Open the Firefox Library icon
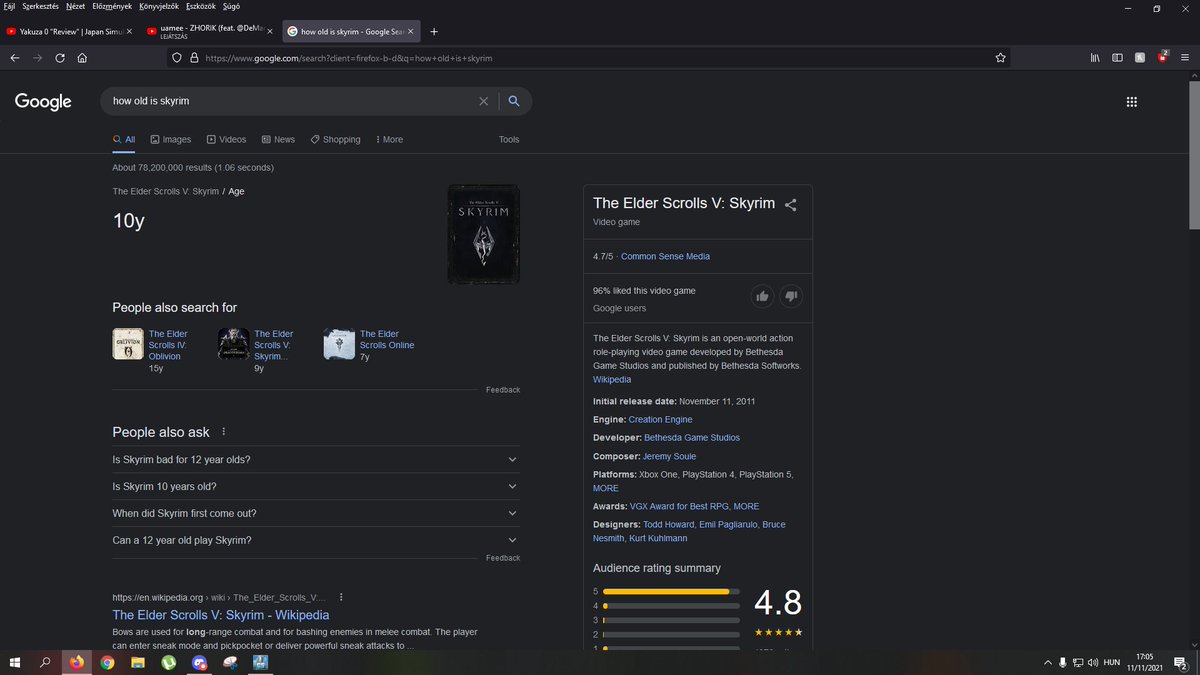The image size is (1200, 675). click(1095, 58)
